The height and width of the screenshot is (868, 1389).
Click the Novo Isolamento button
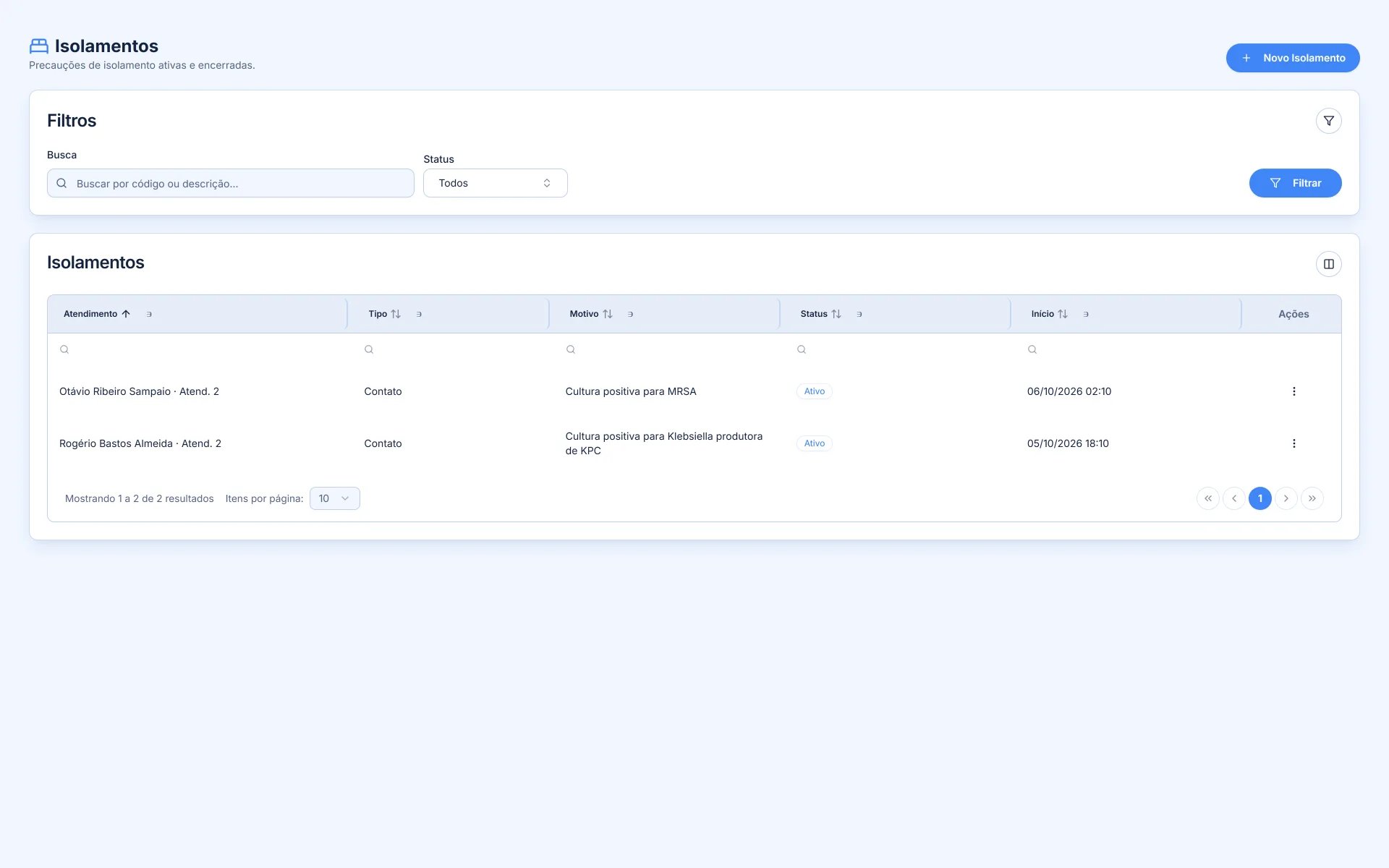(1293, 58)
